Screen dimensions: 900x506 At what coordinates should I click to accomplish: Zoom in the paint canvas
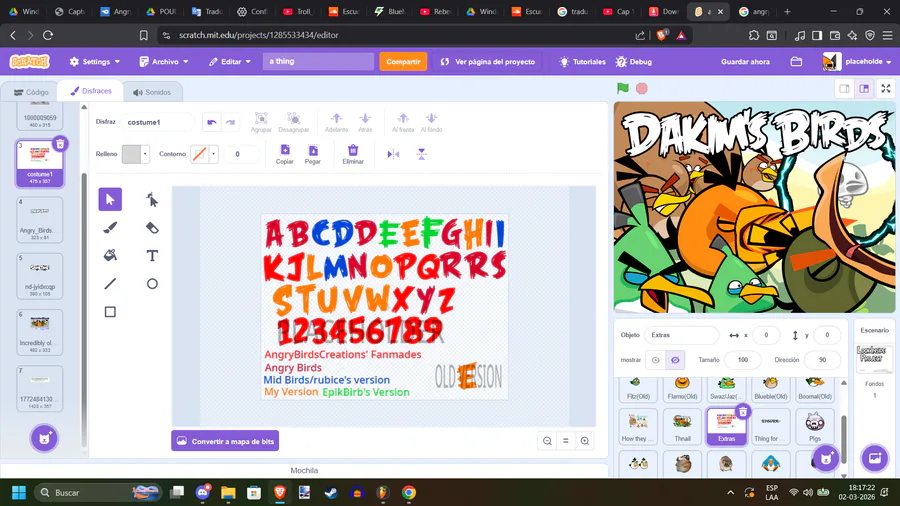pyautogui.click(x=585, y=441)
